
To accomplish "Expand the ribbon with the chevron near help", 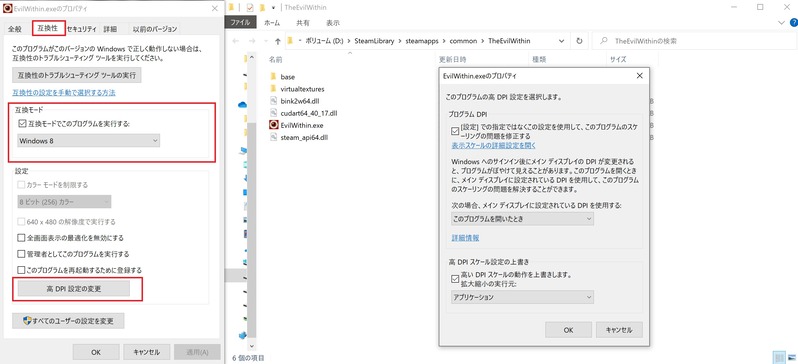I will tap(782, 23).
